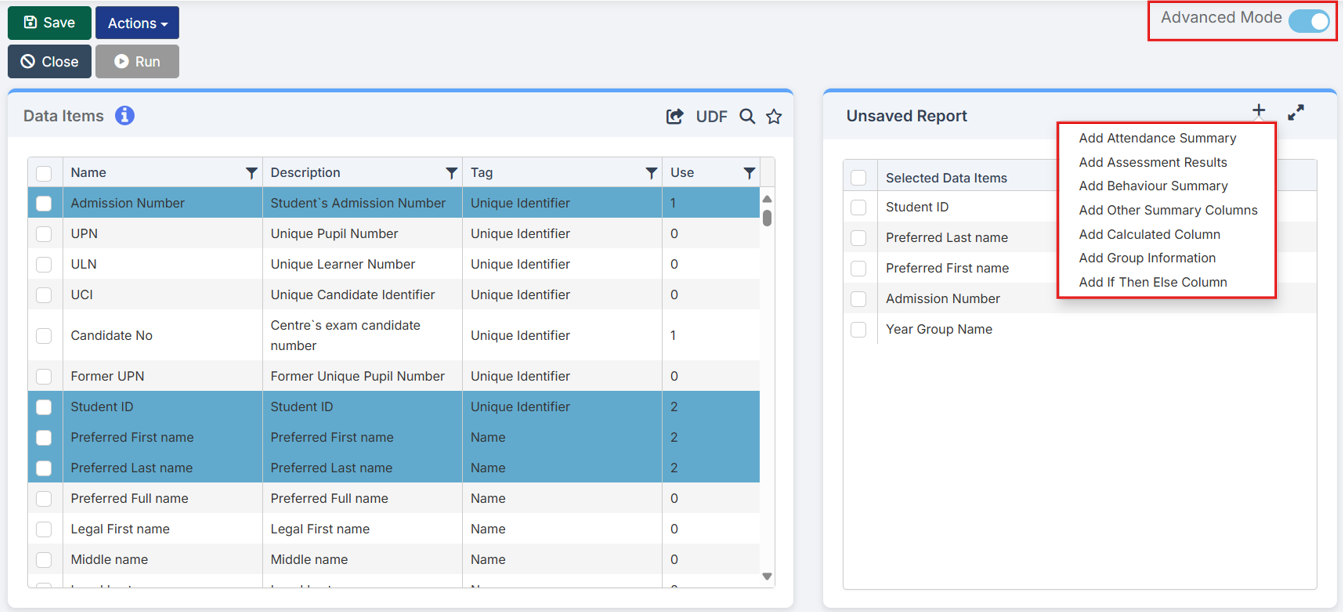Screen dimensions: 1343x612
Task: Tick the Student ID checkbox in Data Items
Action: [44, 407]
